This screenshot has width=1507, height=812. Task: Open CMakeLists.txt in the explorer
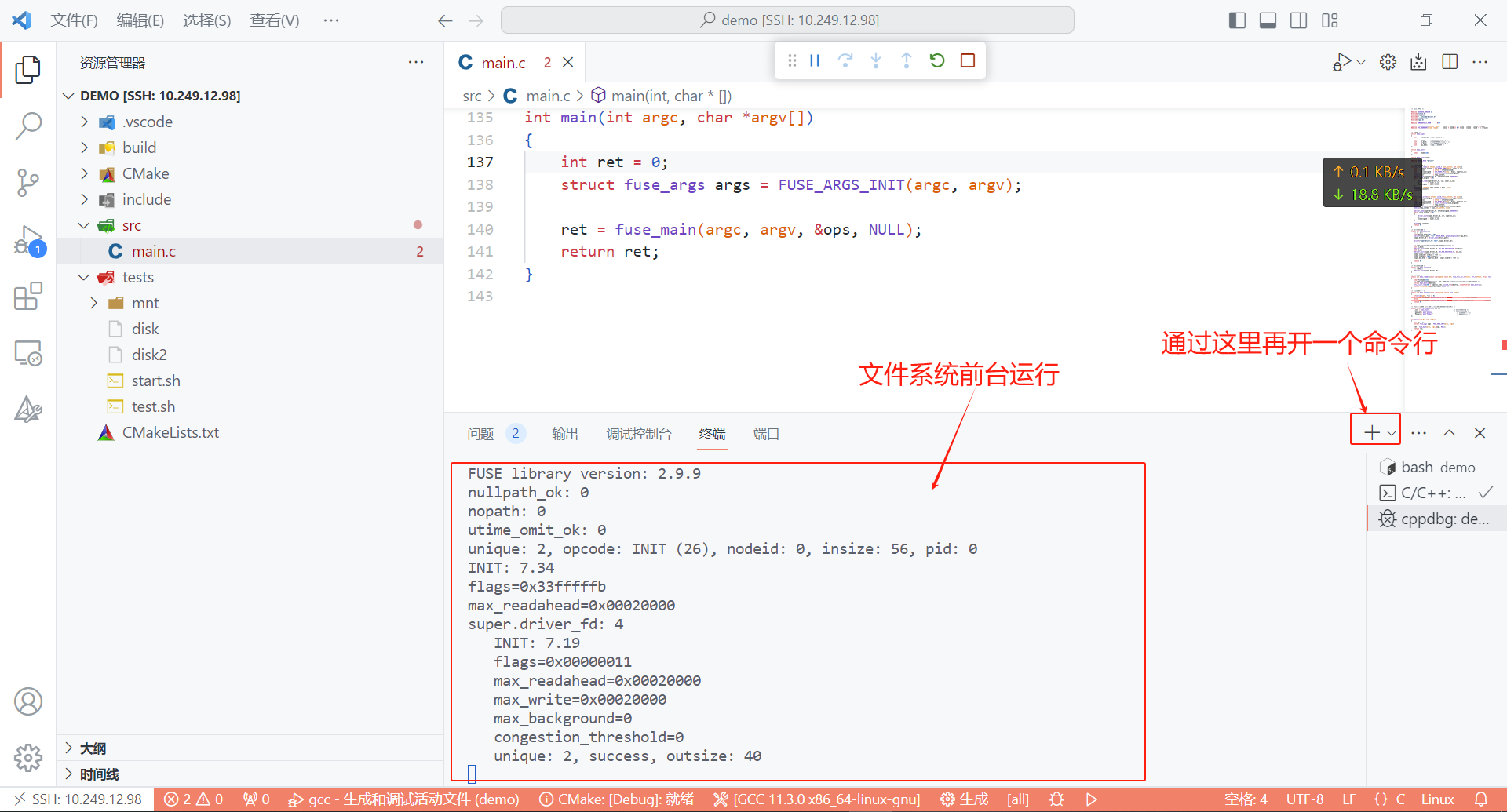[170, 432]
